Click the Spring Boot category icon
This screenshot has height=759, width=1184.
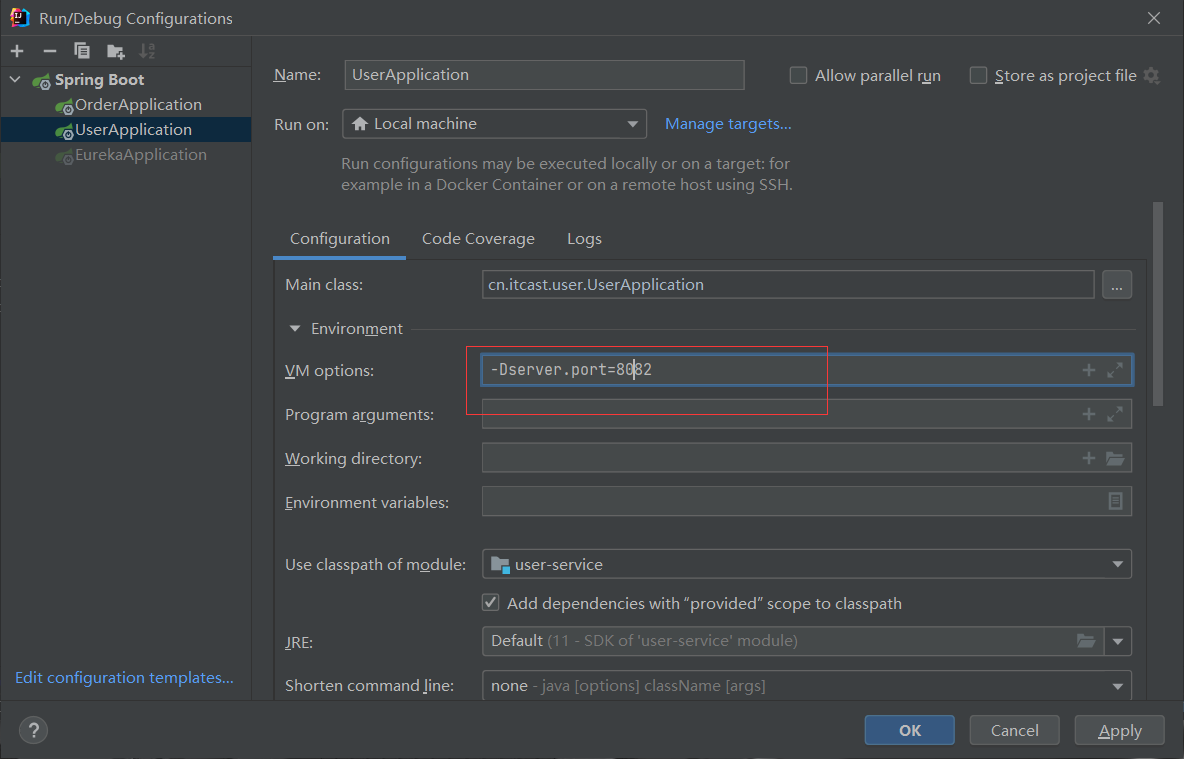42,80
